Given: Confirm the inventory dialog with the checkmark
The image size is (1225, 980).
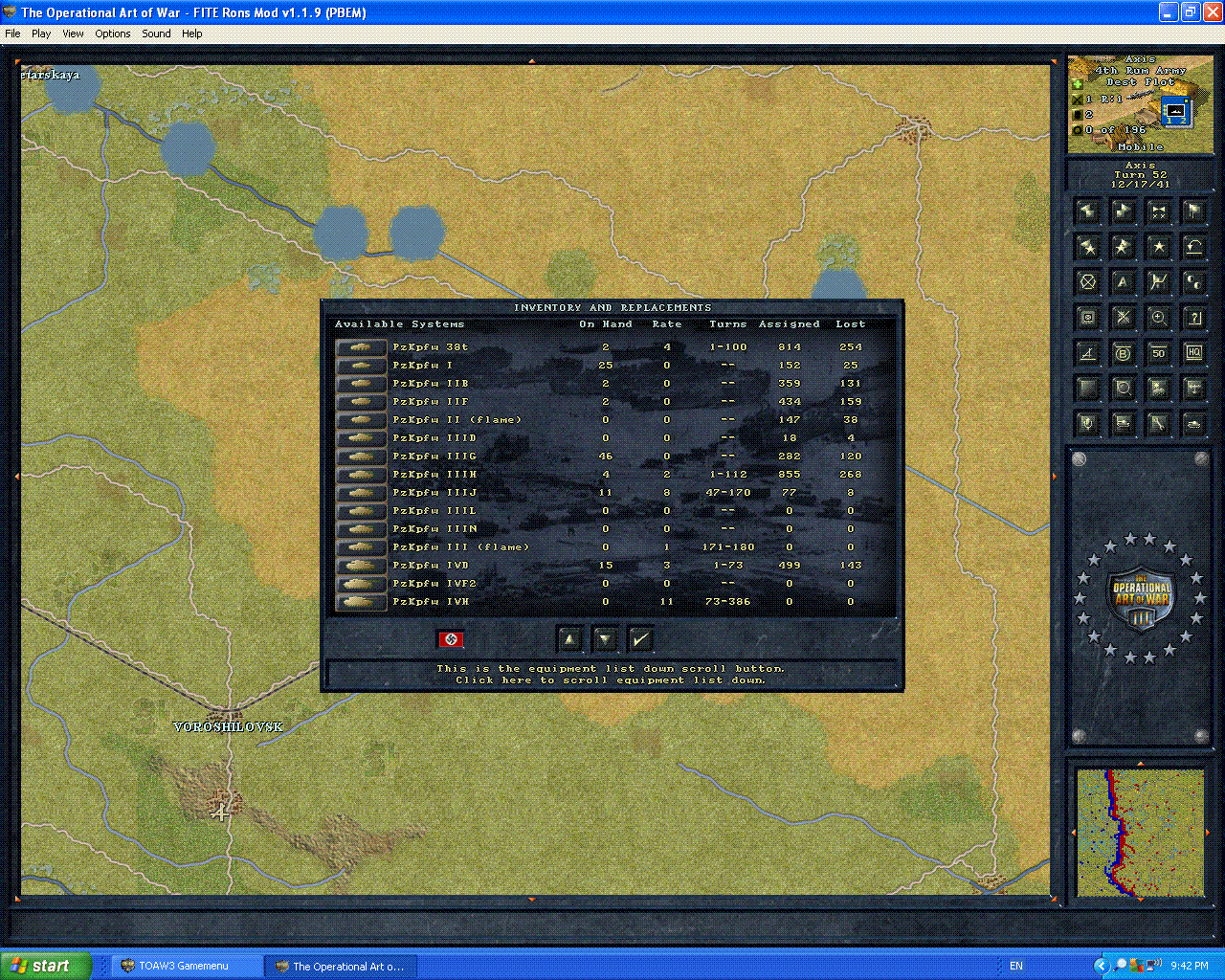Looking at the screenshot, I should (640, 639).
